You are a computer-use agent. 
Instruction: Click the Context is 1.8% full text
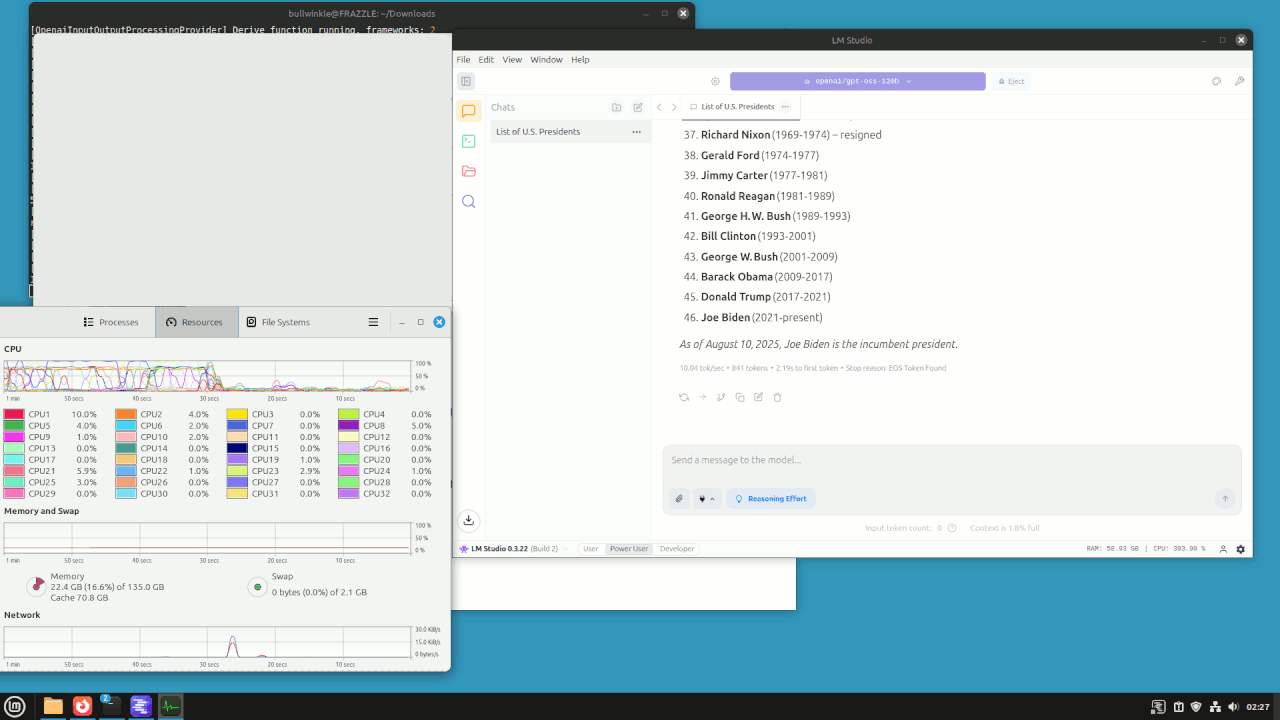pyautogui.click(x=1004, y=528)
